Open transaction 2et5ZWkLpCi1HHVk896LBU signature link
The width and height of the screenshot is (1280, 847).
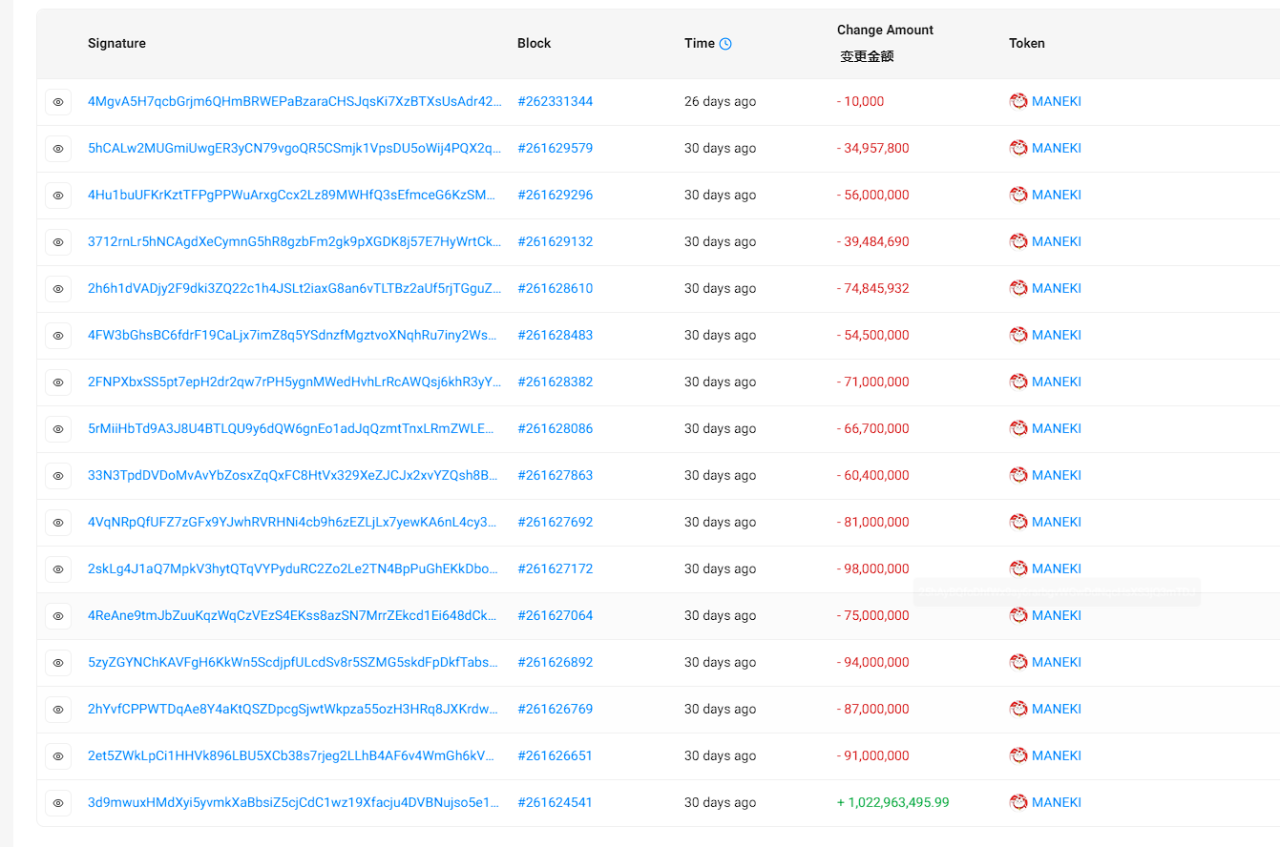(291, 755)
